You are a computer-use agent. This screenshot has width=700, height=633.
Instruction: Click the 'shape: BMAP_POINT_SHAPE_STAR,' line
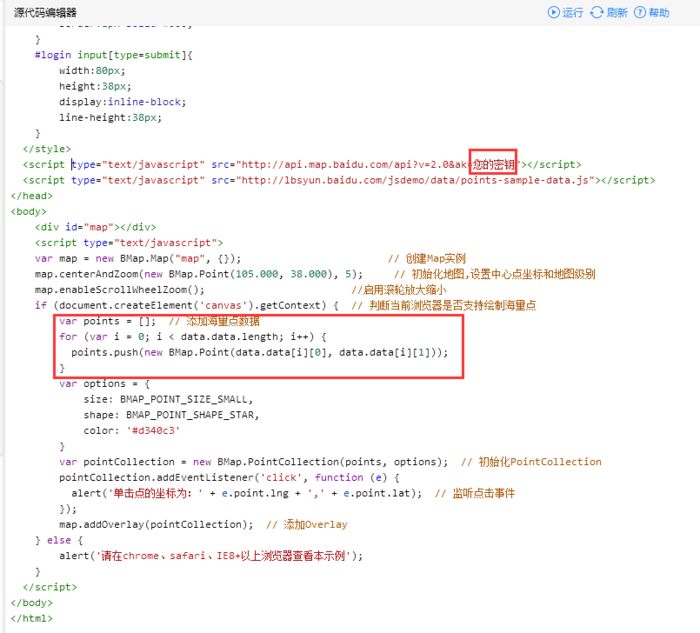(x=171, y=415)
